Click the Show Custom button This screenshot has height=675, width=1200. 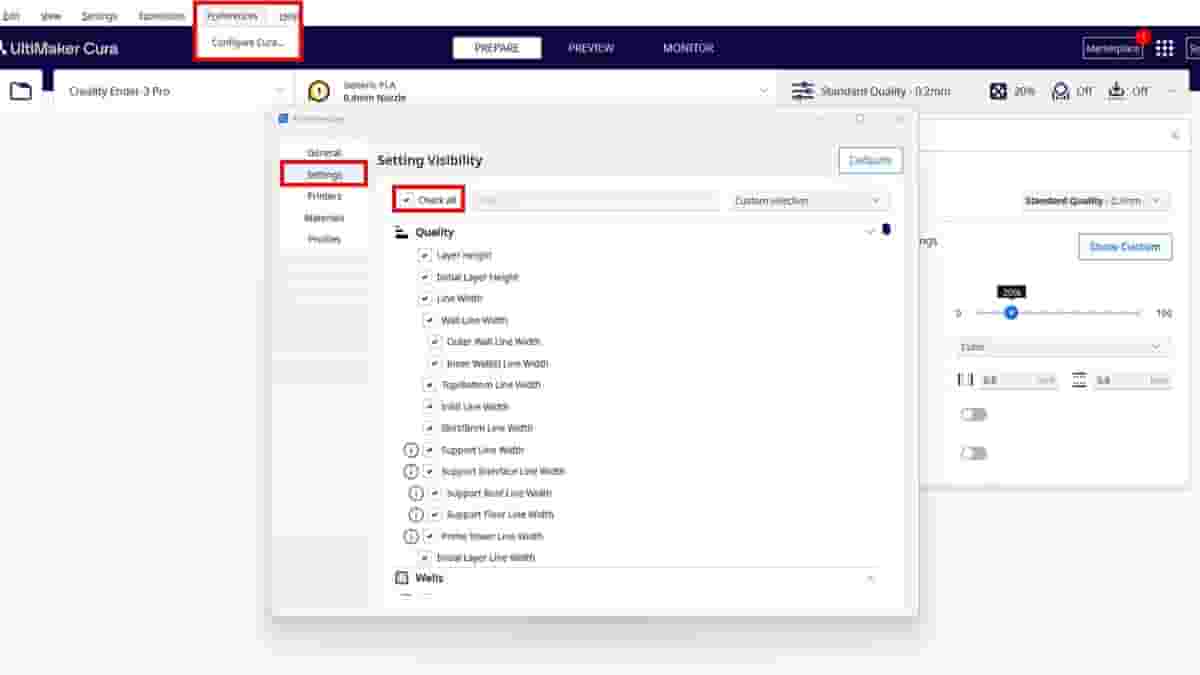[x=1124, y=247]
